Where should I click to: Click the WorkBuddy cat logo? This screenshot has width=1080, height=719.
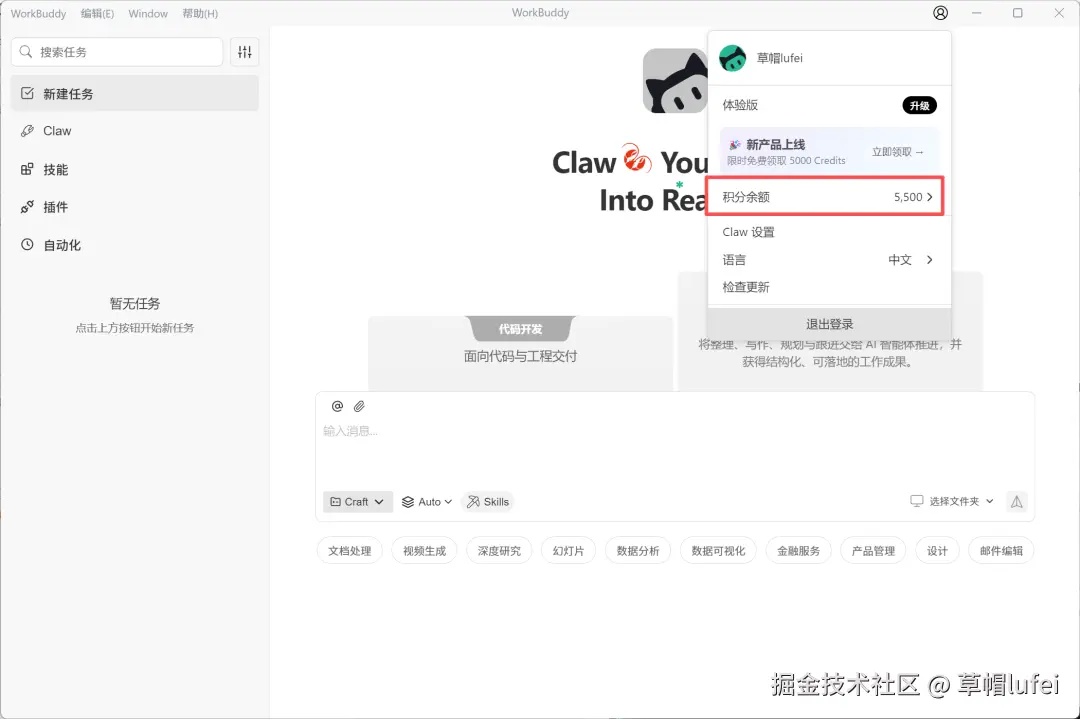[675, 81]
